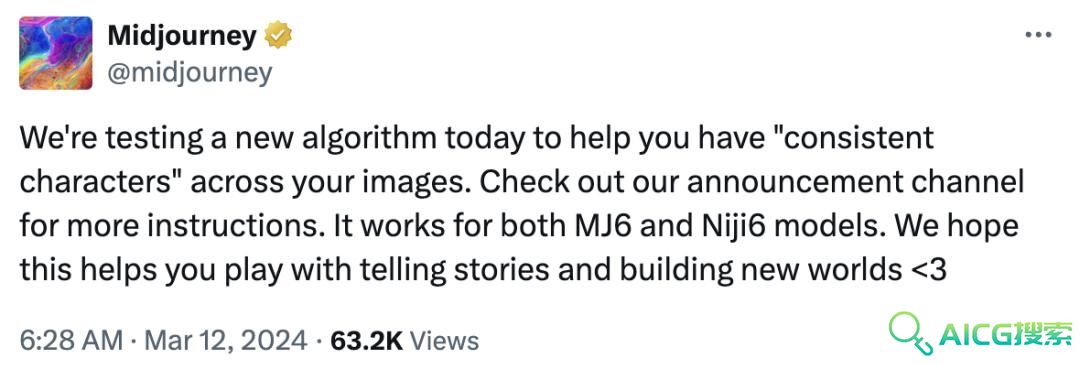
Task: Click the 63.2K view count
Action: 366,340
